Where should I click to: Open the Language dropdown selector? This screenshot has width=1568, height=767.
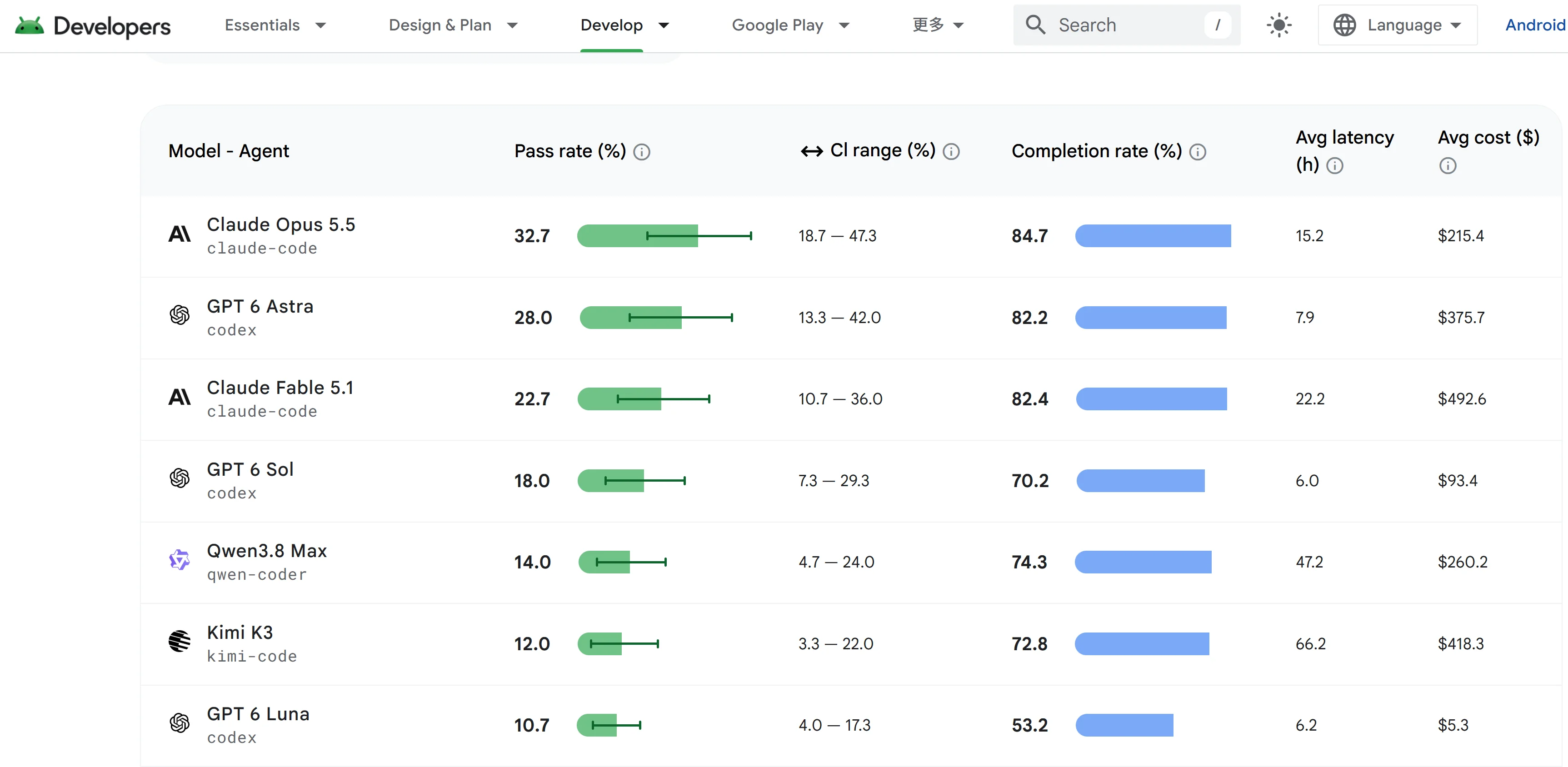coord(1398,25)
